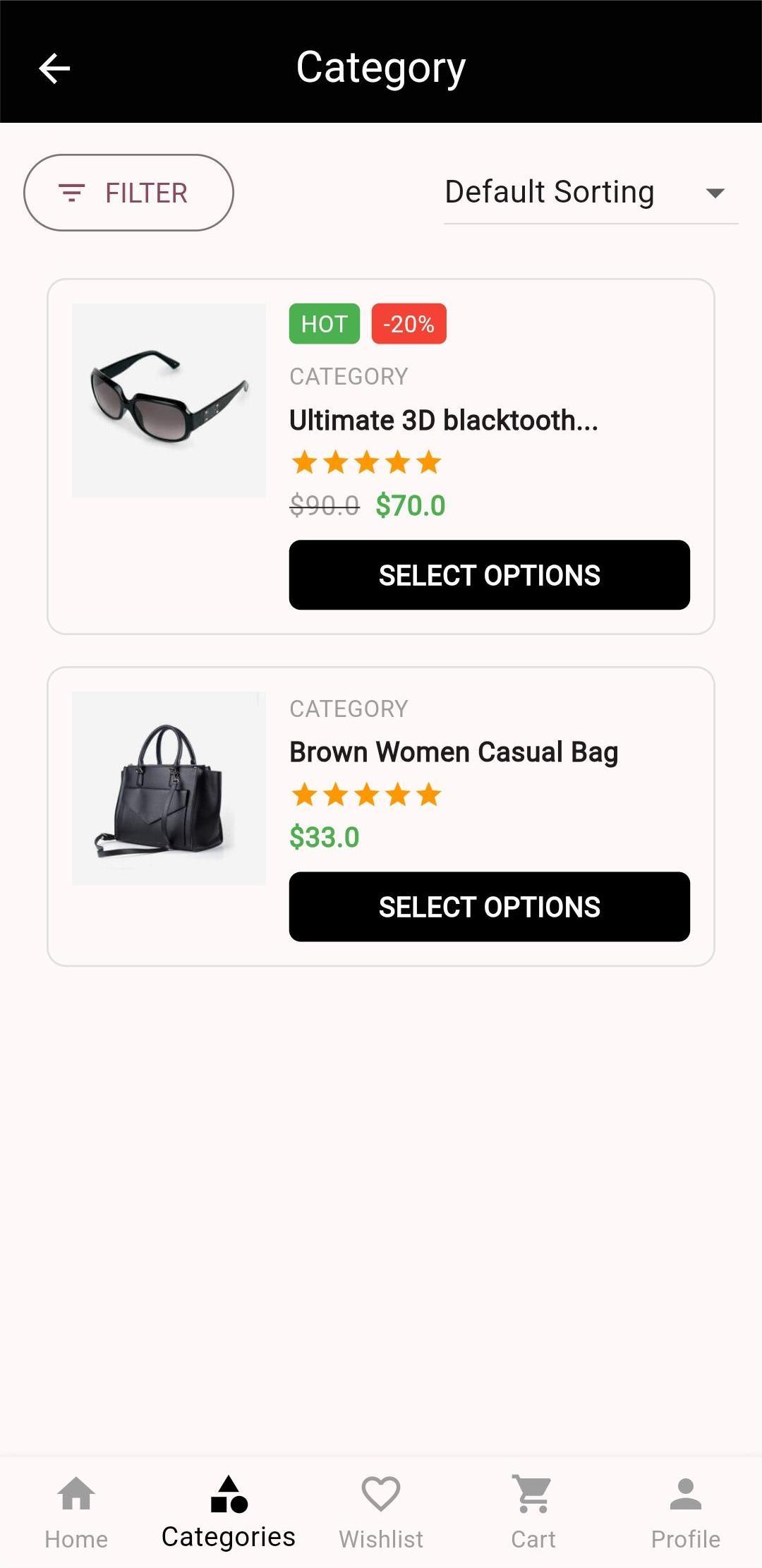Open the shopping Cart icon

point(533,1495)
